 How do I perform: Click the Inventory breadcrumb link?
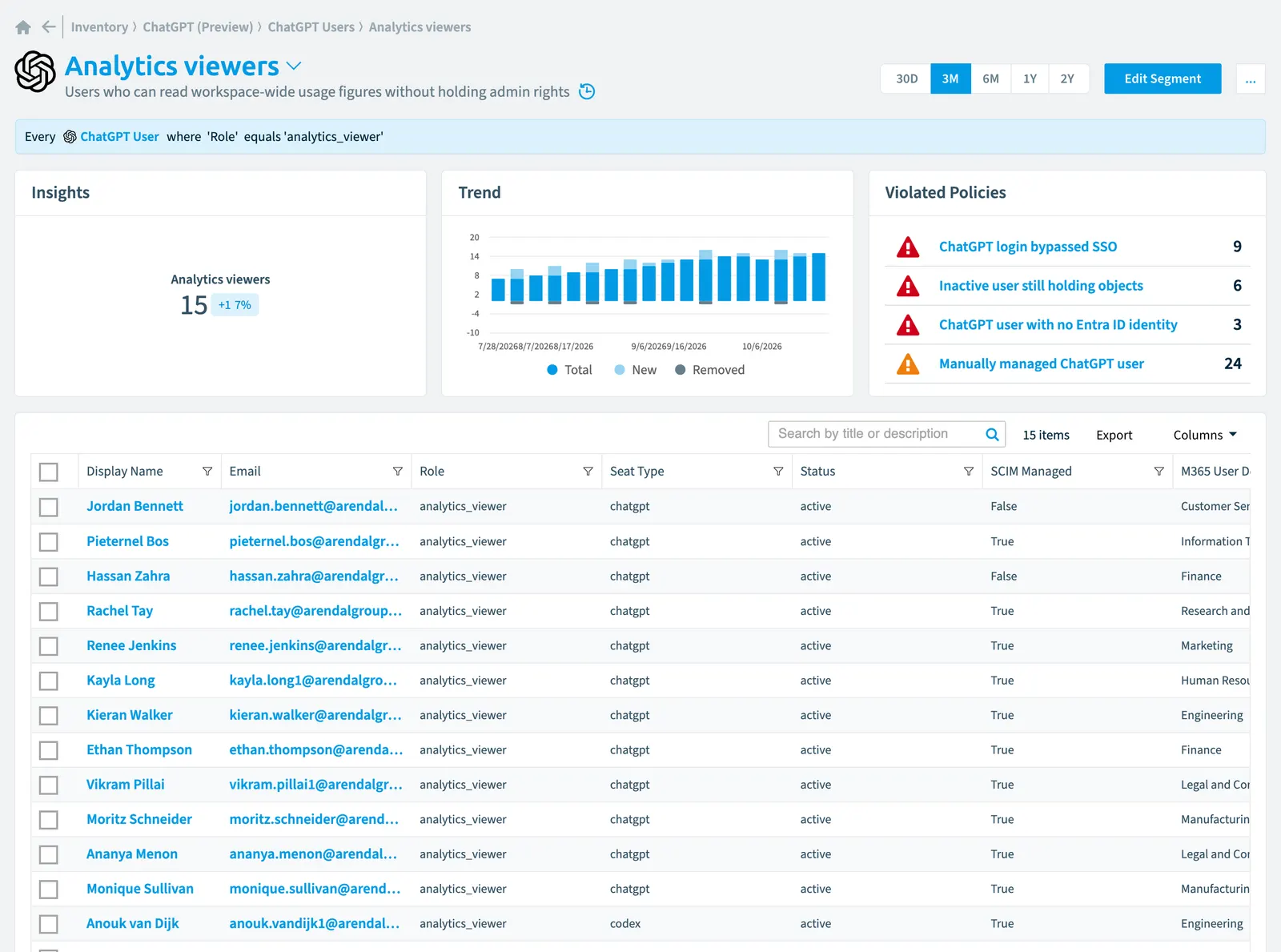(99, 27)
